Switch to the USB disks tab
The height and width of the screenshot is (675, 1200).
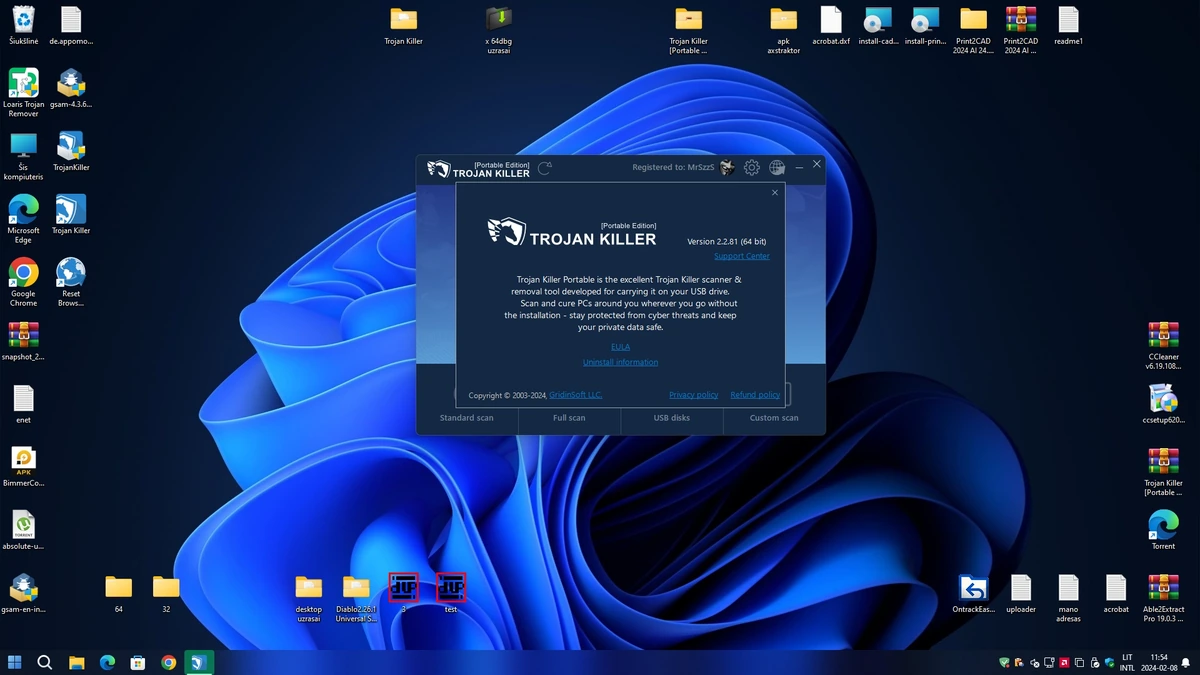click(x=672, y=418)
